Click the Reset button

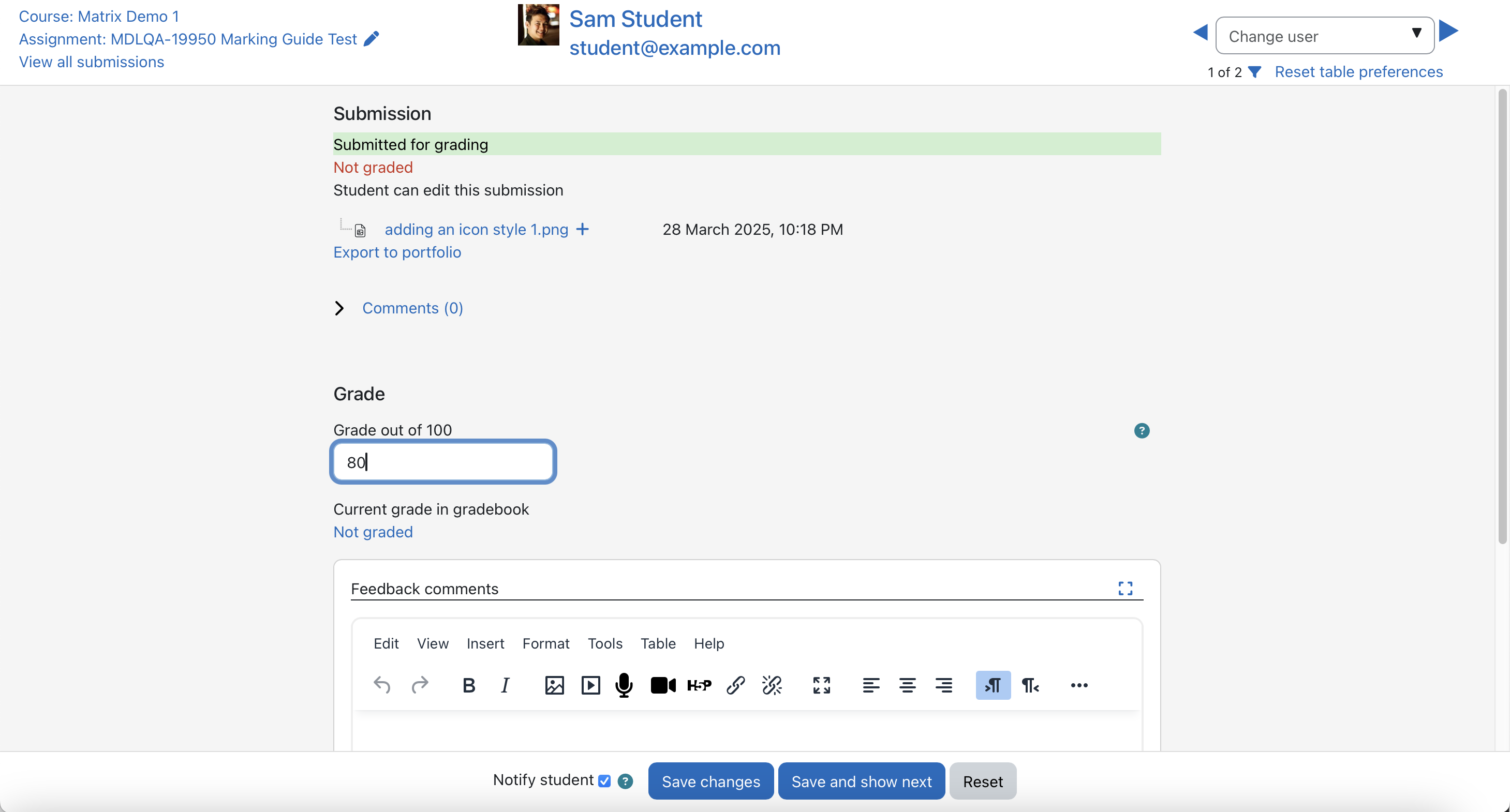[x=983, y=781]
